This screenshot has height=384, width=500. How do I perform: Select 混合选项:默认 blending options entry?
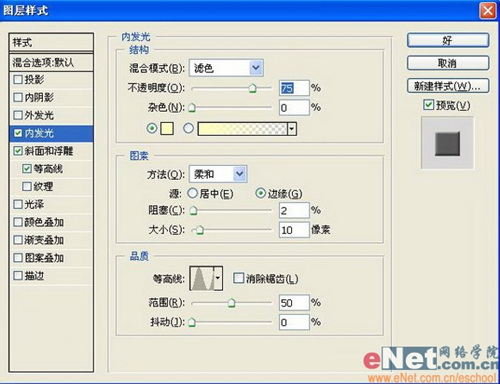[x=51, y=62]
